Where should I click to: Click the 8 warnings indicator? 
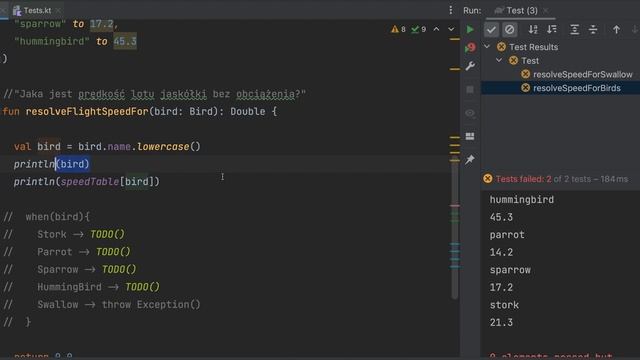coord(398,29)
